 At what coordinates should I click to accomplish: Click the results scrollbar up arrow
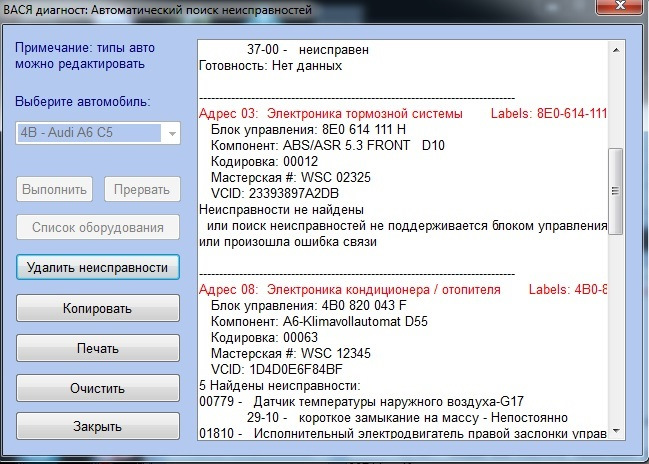[616, 50]
